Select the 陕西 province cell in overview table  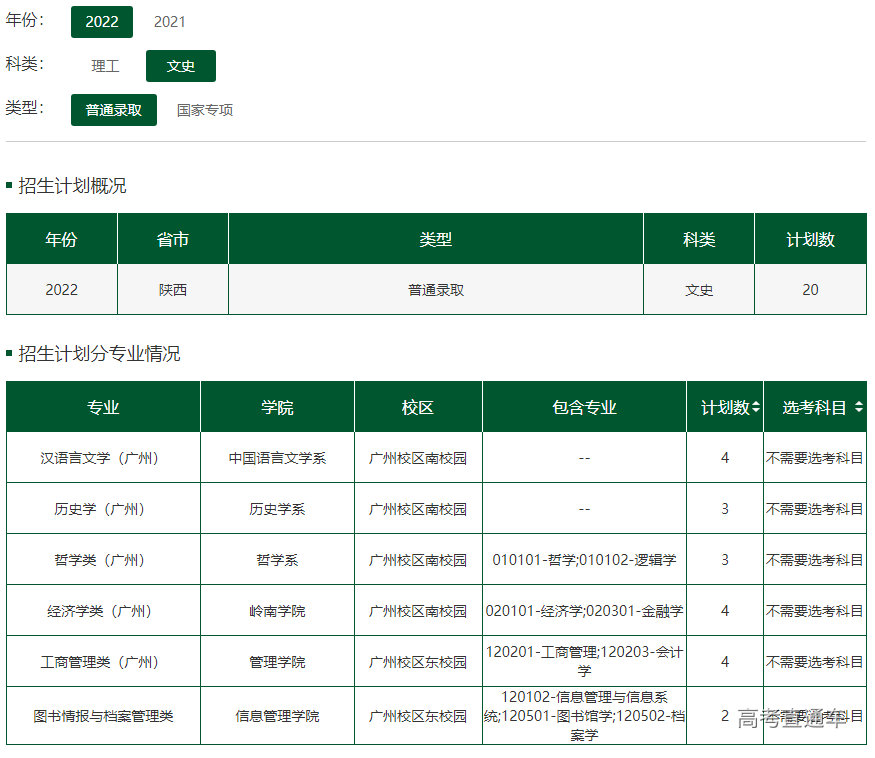(x=172, y=288)
